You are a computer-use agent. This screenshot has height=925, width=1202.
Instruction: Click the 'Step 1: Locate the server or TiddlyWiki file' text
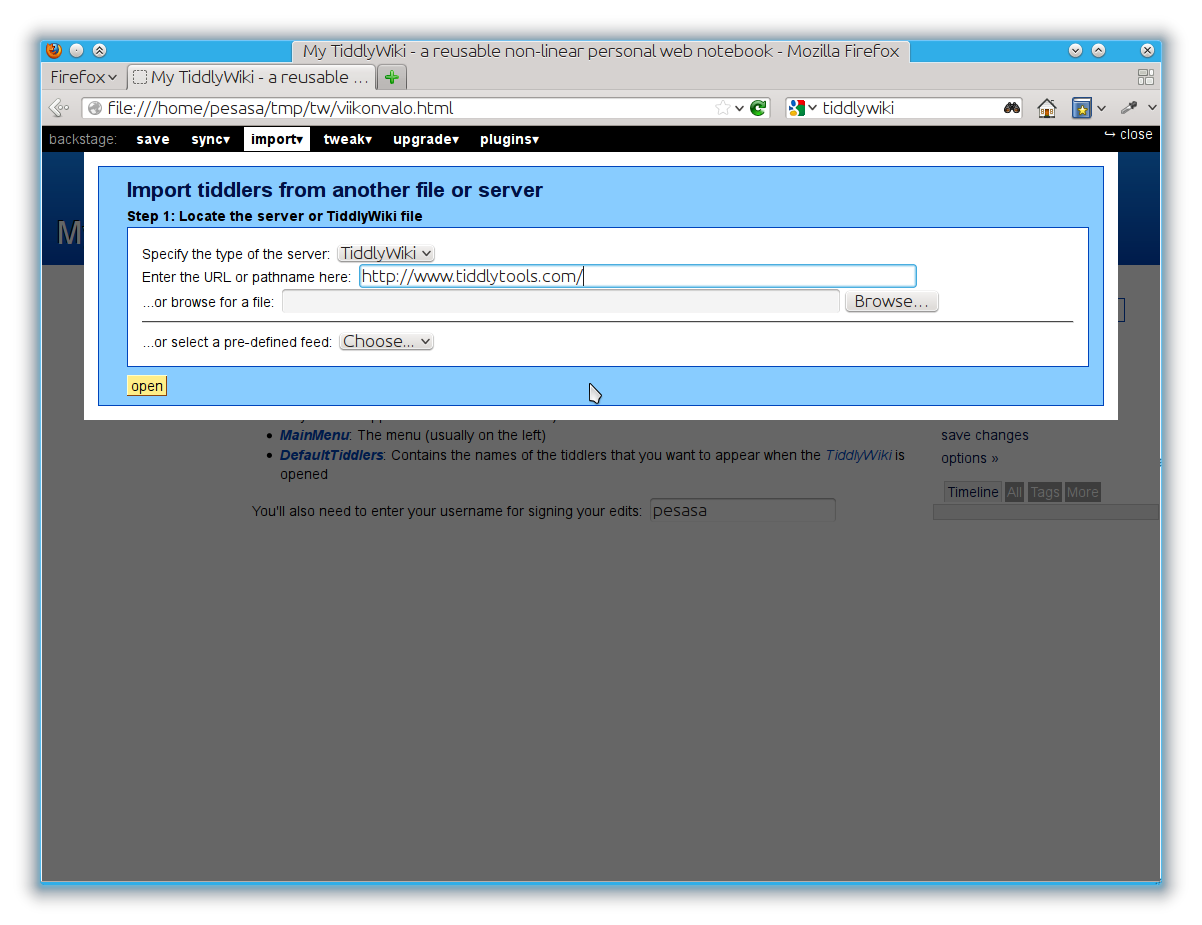pos(275,216)
